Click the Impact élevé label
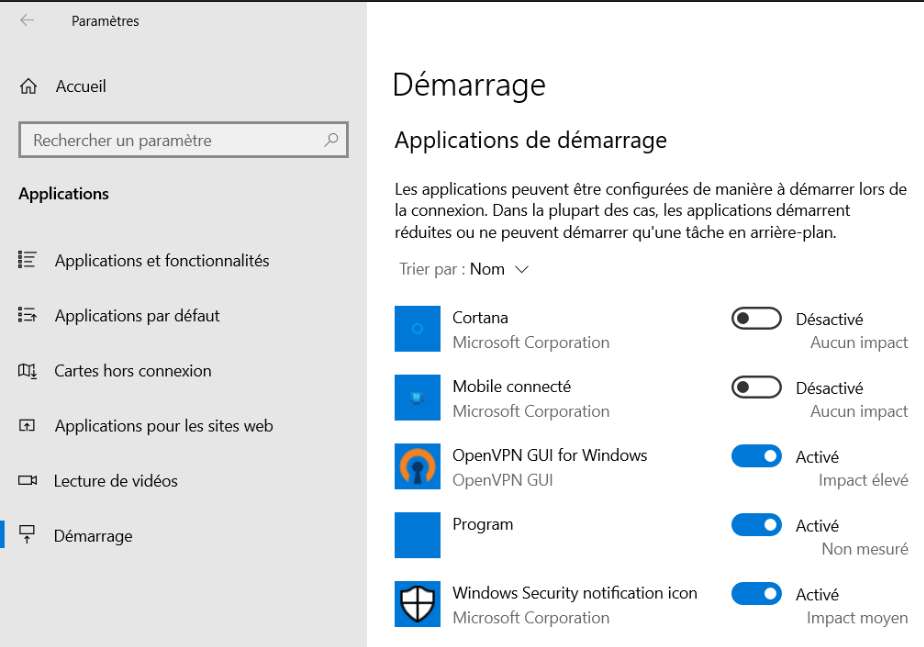Screen dimensions: 924x647 tap(863, 480)
